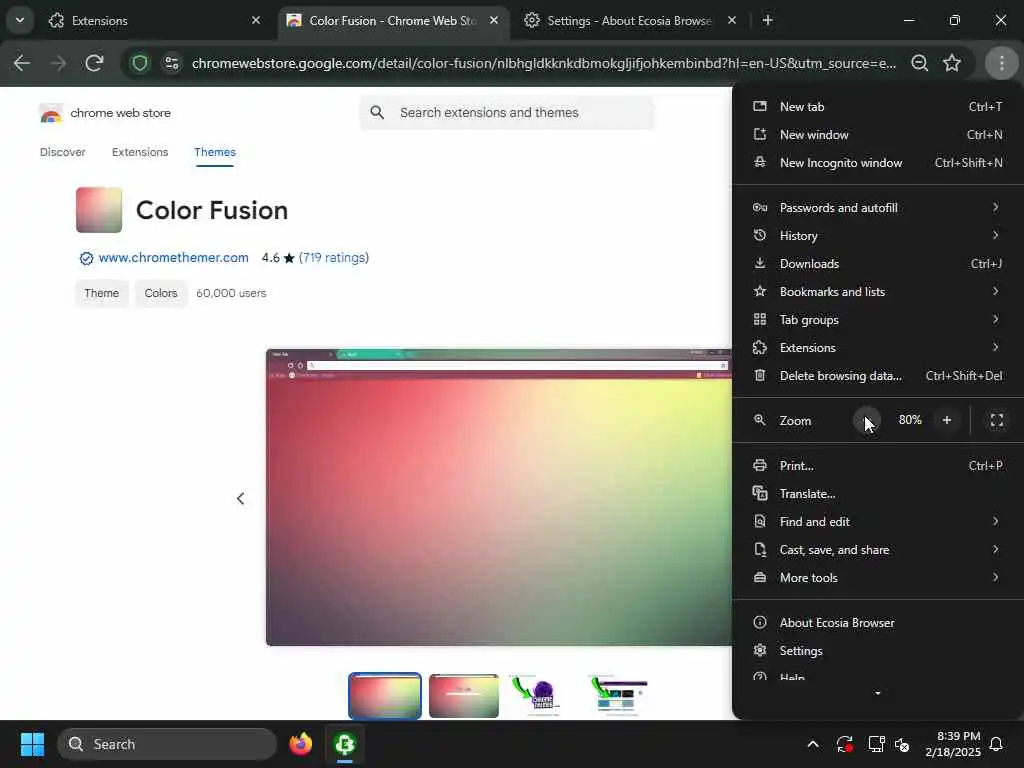
Task: Expand Passwords and autofill submenu
Action: click(x=878, y=208)
